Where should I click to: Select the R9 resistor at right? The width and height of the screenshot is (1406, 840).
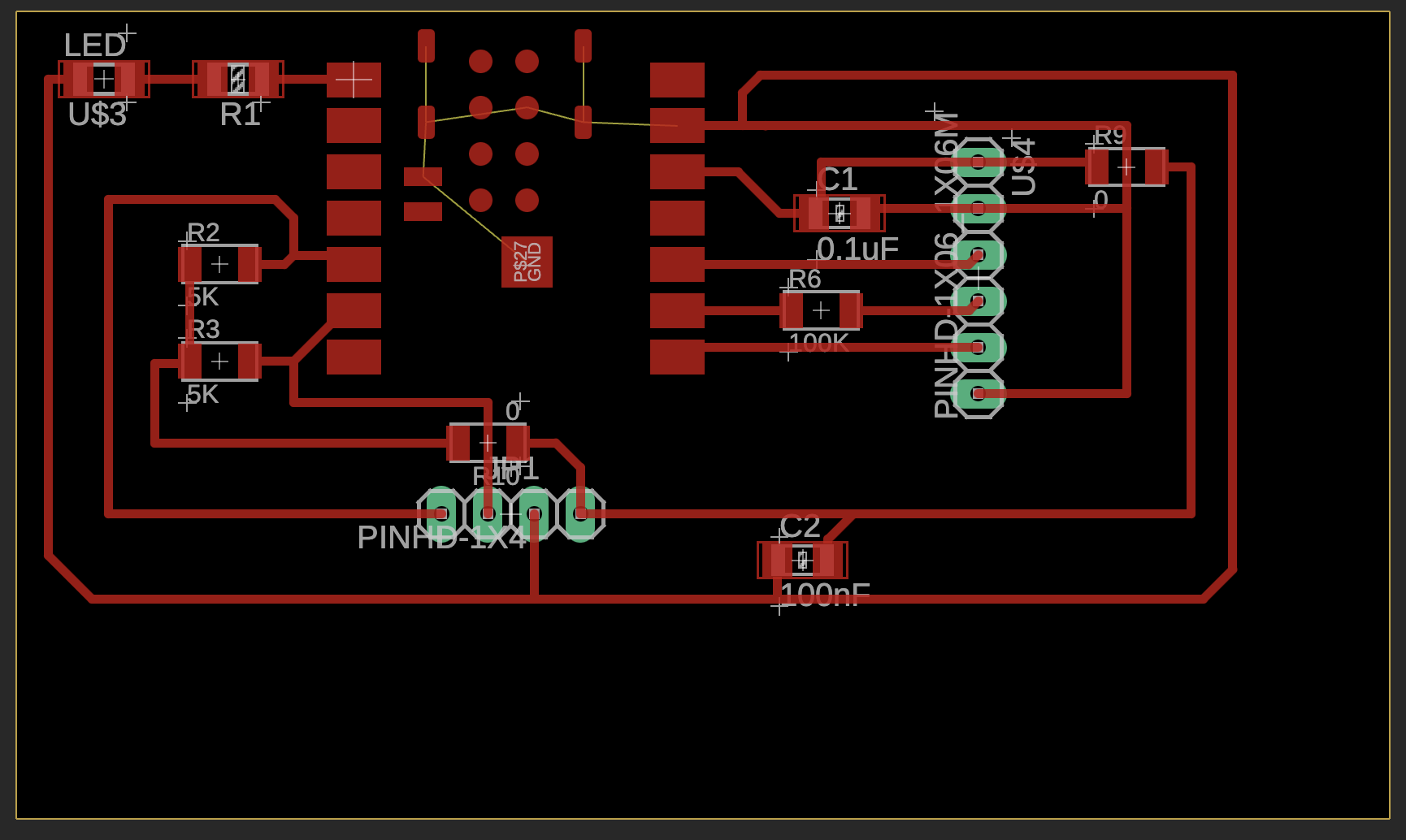[1126, 167]
